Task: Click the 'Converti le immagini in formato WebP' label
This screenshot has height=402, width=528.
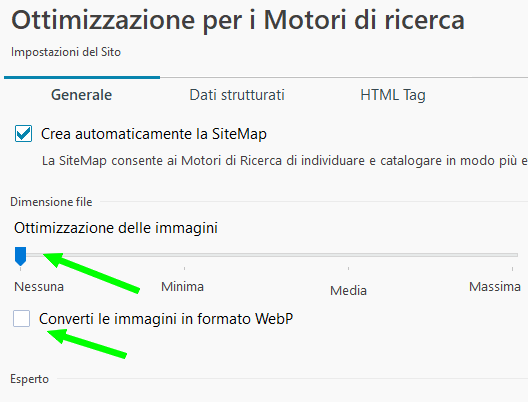Action: (166, 319)
